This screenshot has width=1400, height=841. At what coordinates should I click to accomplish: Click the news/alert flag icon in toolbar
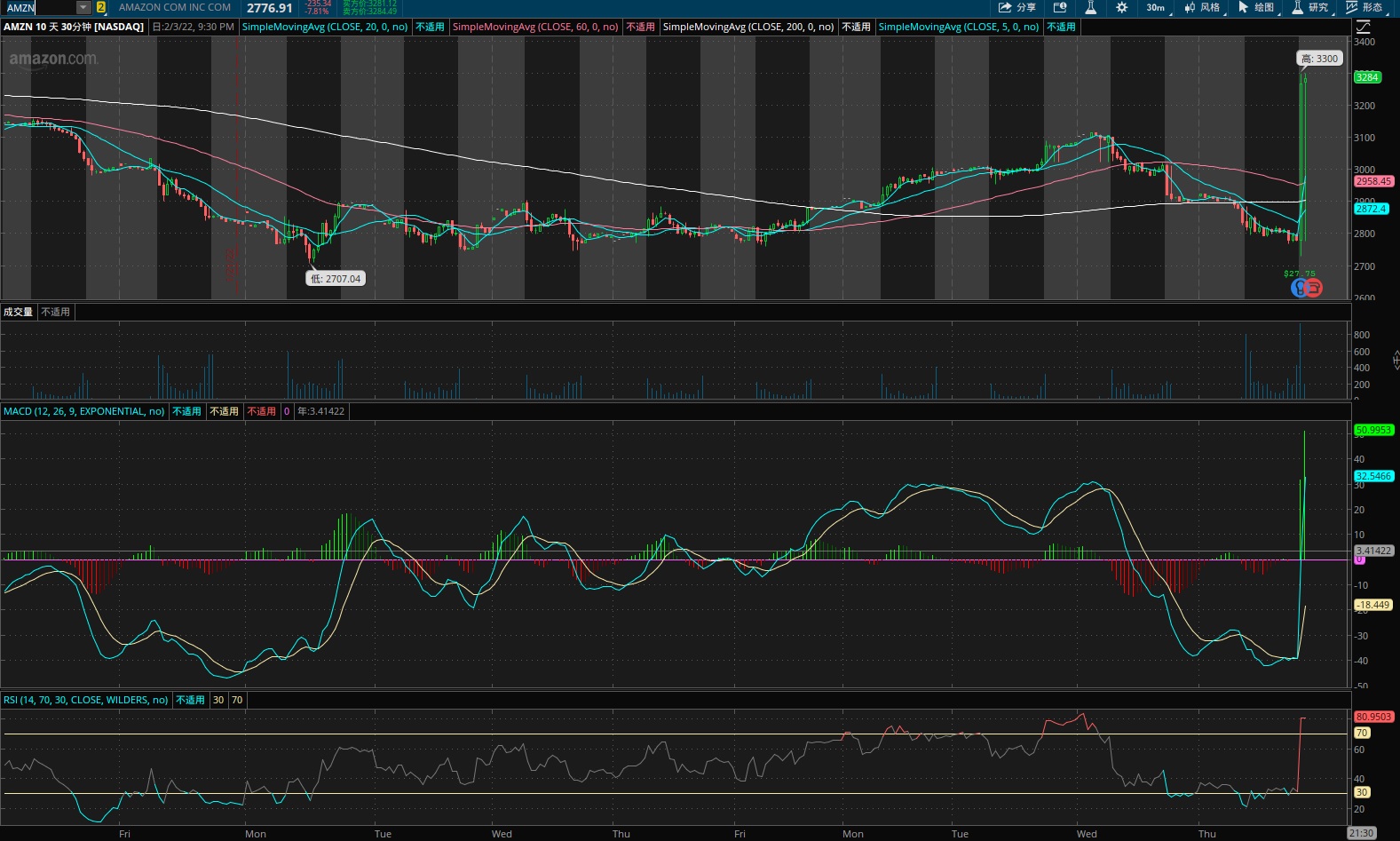pyautogui.click(x=1060, y=7)
